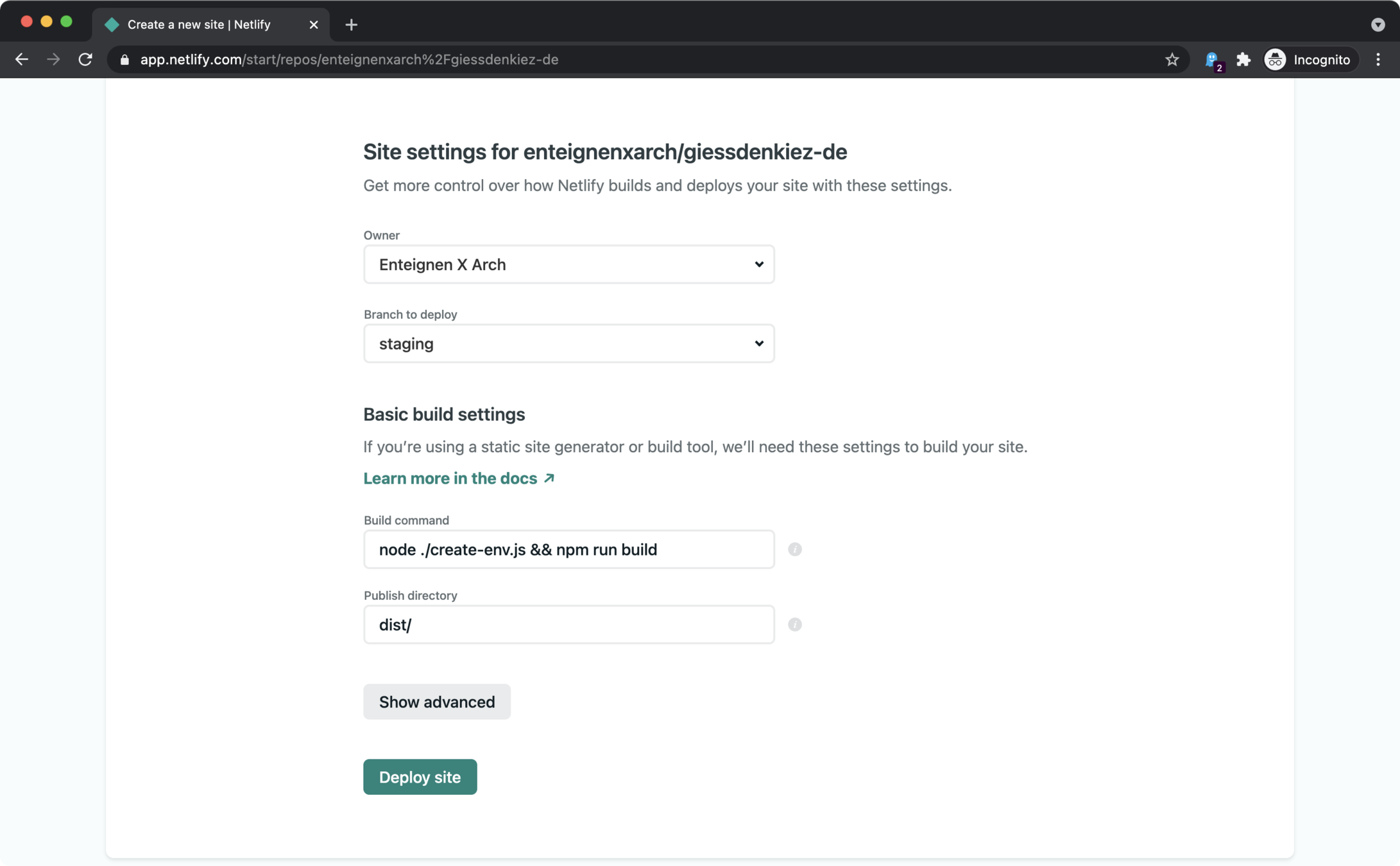Screen dimensions: 1400x866
Task: Select the Create a new site tab
Action: pos(199,24)
